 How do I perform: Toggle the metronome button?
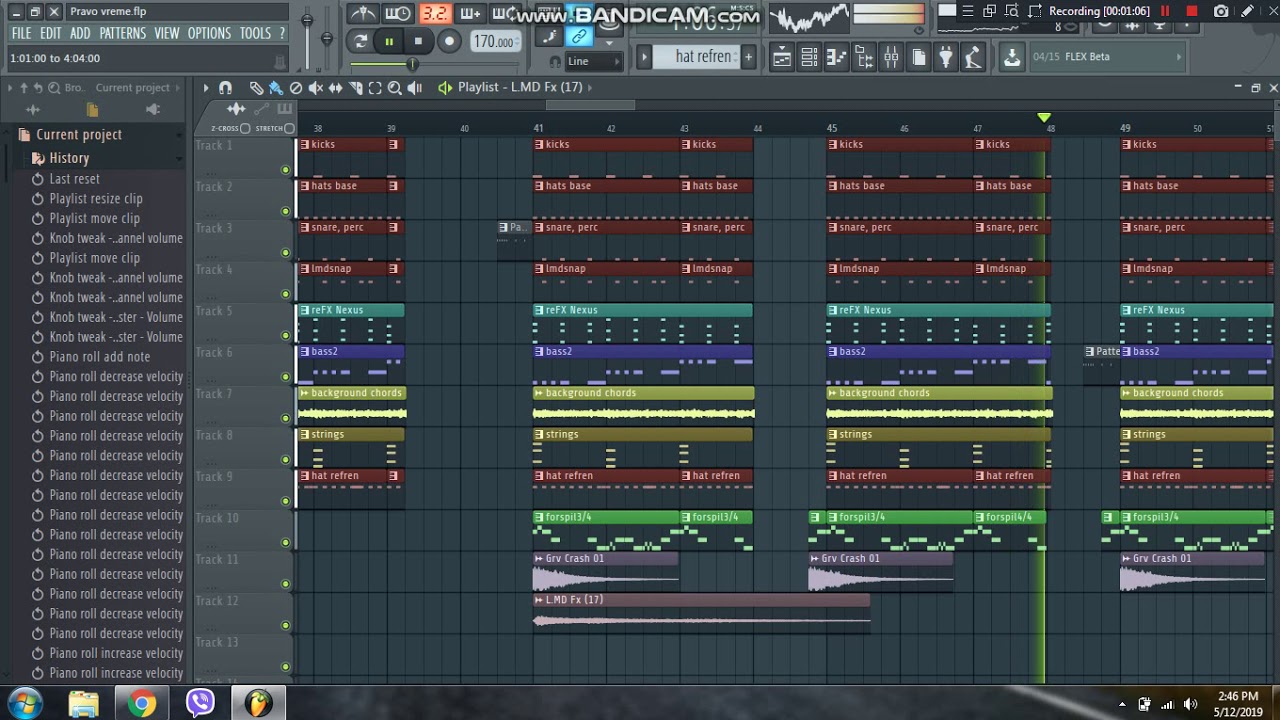(x=364, y=13)
